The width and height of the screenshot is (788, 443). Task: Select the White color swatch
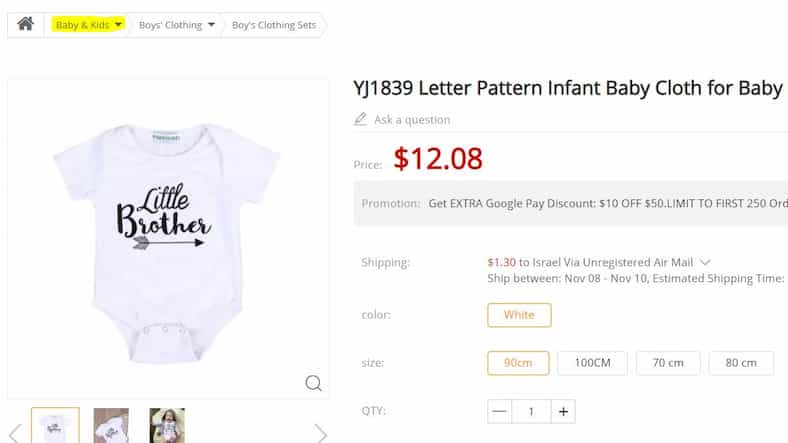[519, 315]
